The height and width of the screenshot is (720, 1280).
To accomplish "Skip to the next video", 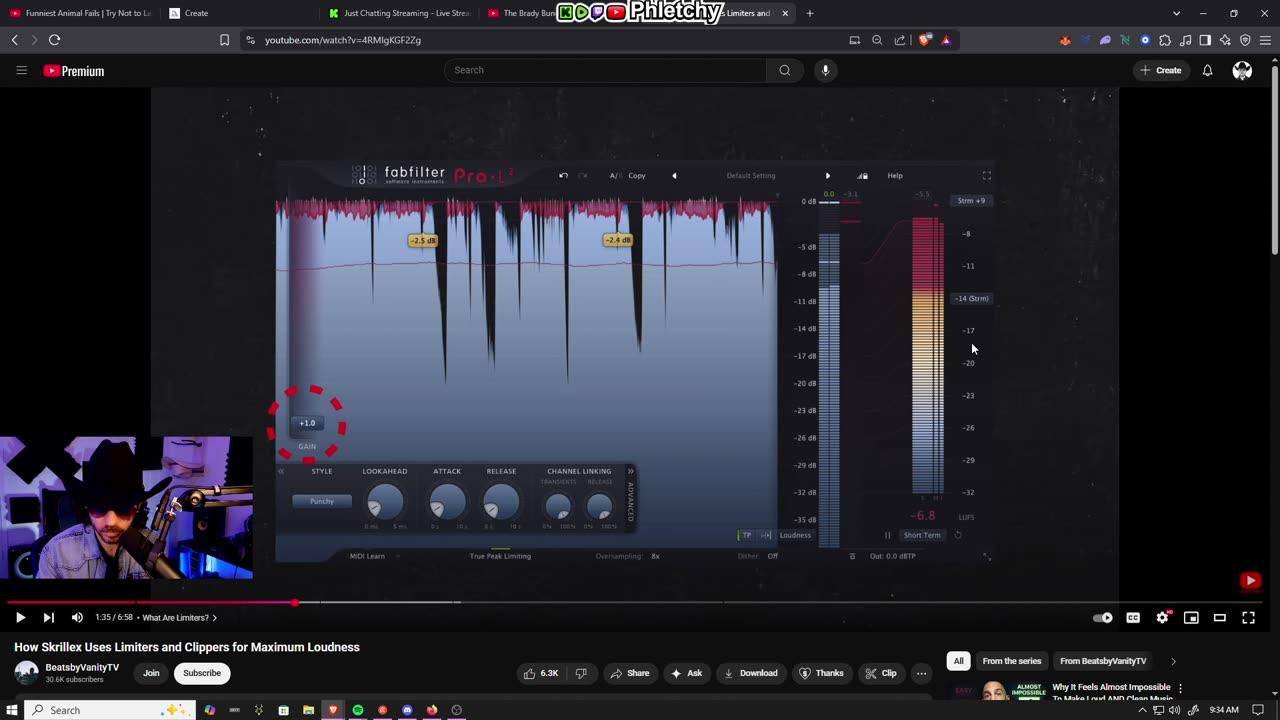I will coord(48,618).
